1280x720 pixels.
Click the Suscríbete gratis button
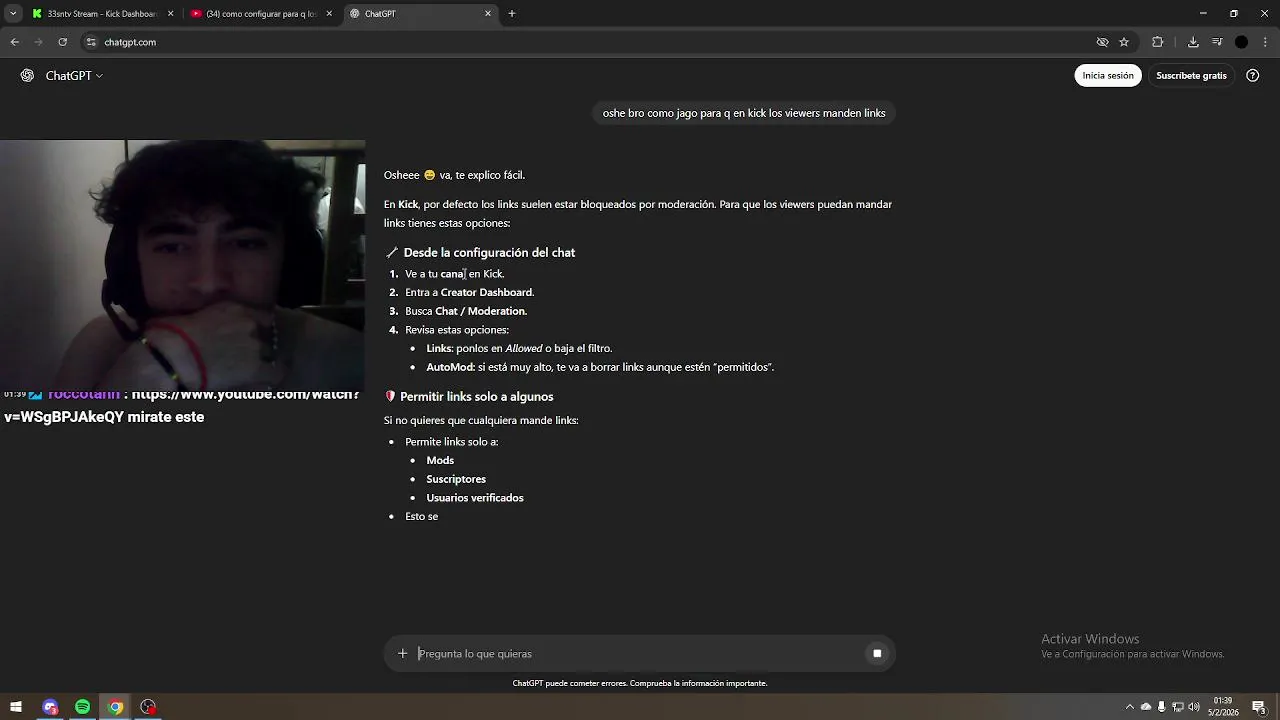(x=1191, y=76)
